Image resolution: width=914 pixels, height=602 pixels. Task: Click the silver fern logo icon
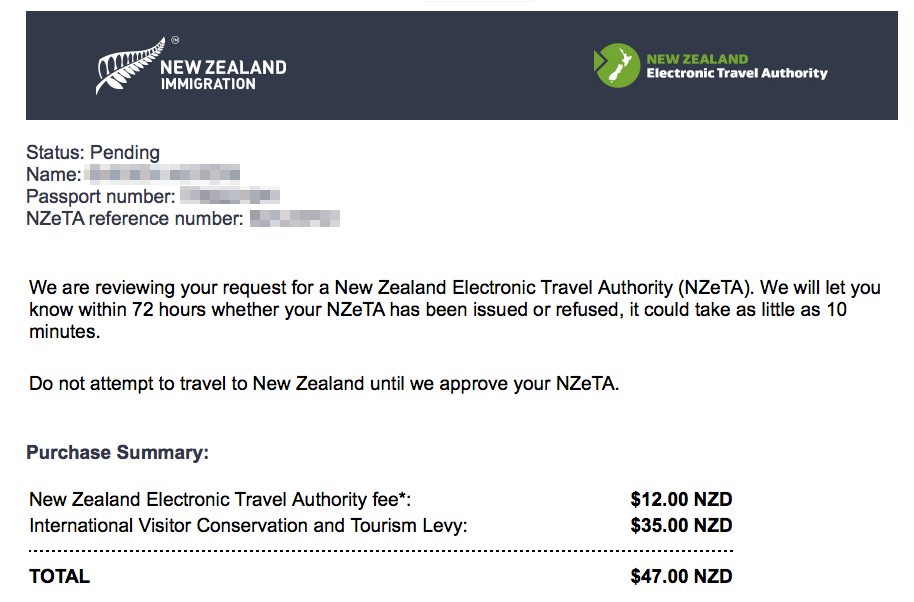(128, 65)
